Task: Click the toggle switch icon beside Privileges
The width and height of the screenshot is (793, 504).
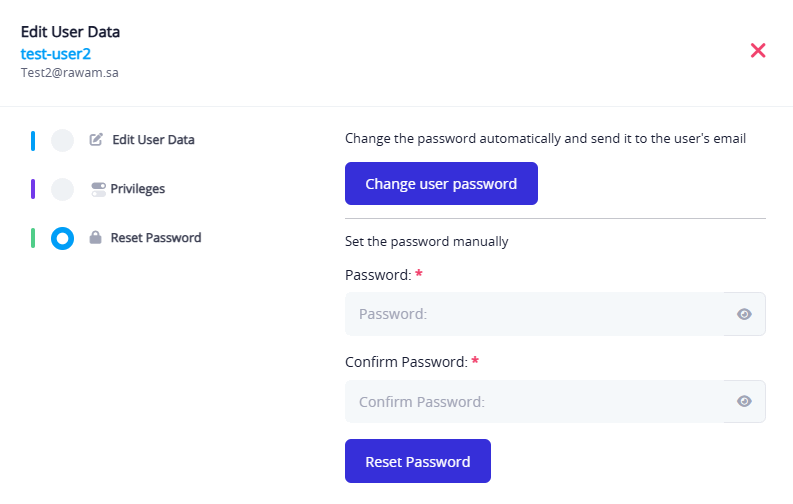Action: pyautogui.click(x=97, y=188)
